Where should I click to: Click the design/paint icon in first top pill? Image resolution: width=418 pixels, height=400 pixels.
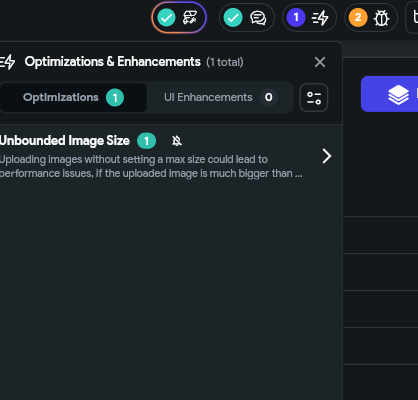point(190,18)
